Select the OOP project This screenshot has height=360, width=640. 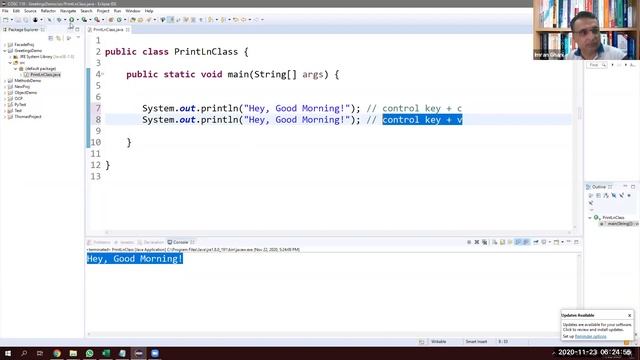click(19, 98)
